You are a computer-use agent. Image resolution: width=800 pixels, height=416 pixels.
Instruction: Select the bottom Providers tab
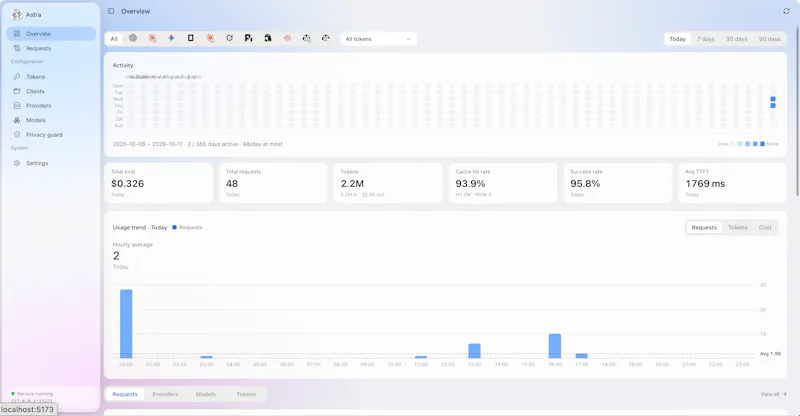165,394
